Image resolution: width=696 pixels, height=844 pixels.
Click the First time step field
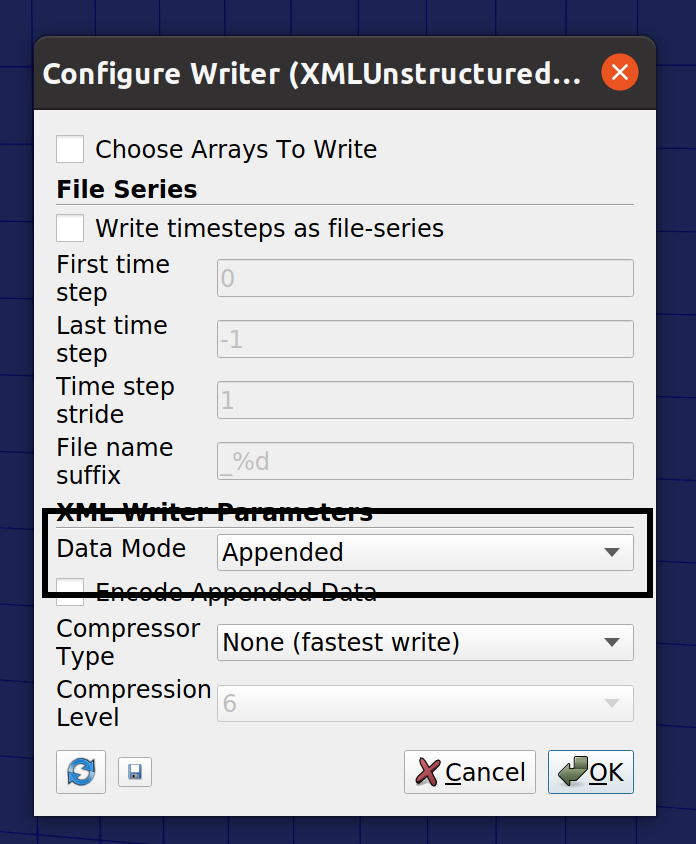tap(425, 278)
